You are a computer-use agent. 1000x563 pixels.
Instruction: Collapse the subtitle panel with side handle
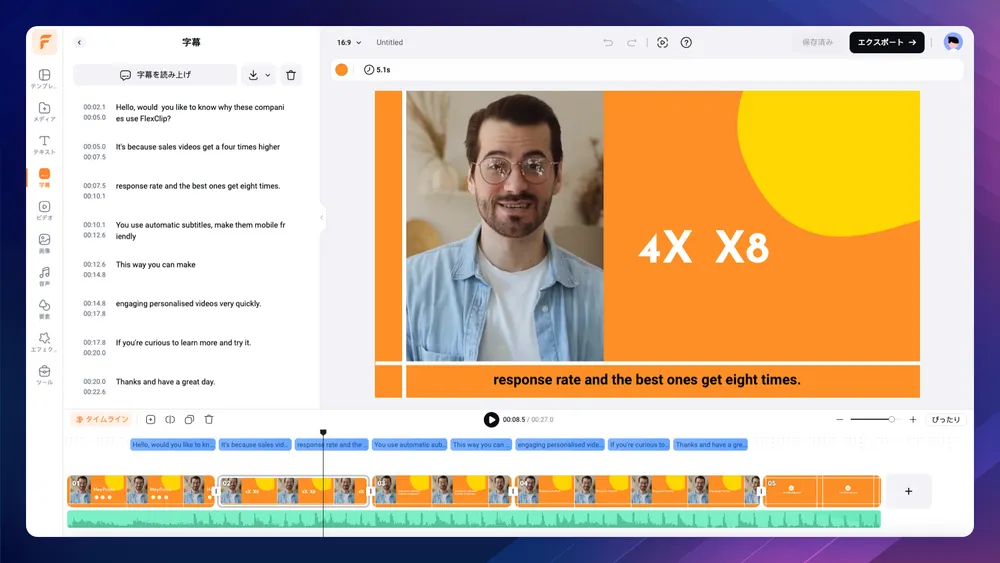(x=322, y=217)
